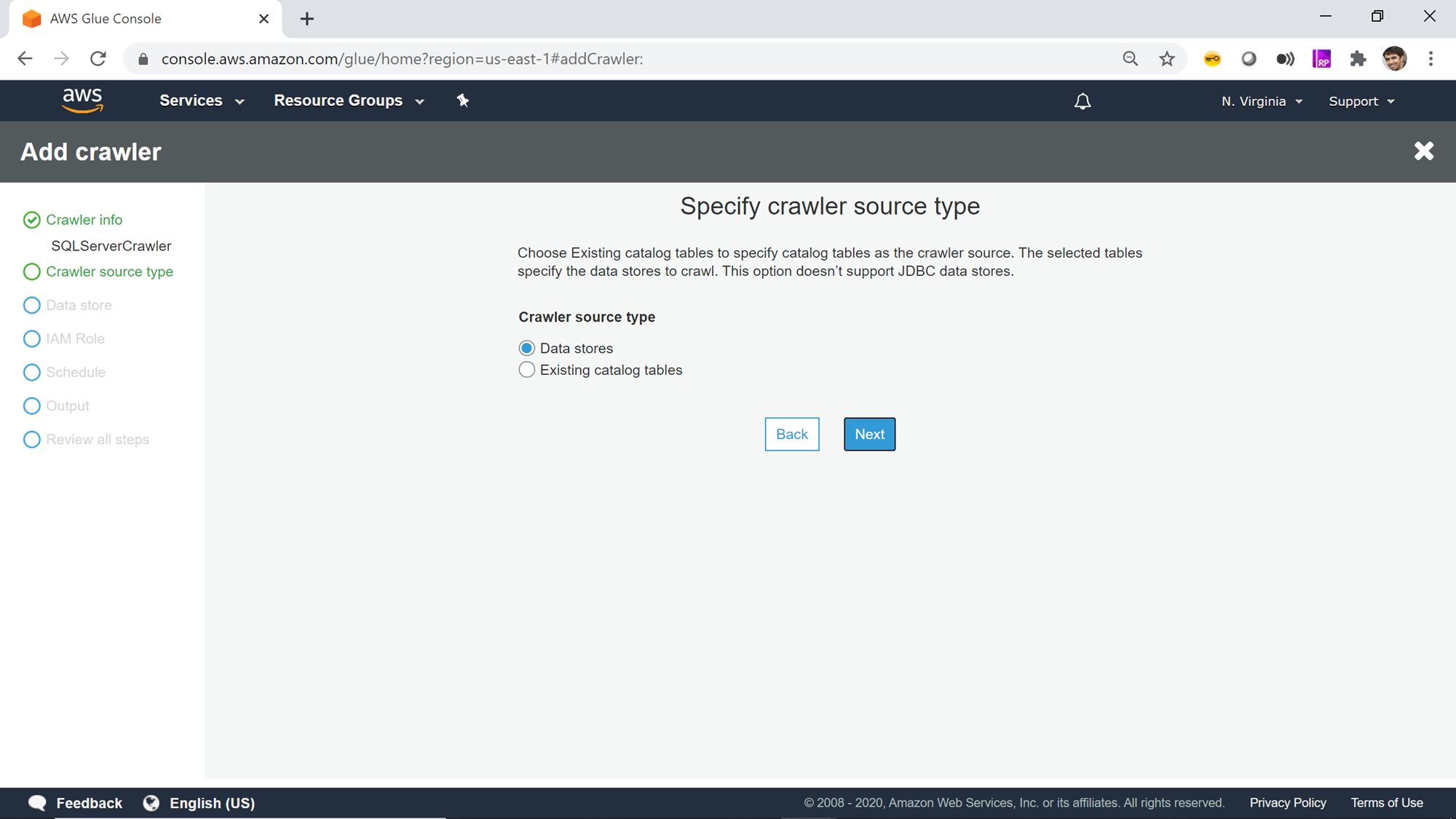
Task: Open the N. Virginia region dropdown
Action: click(1262, 101)
